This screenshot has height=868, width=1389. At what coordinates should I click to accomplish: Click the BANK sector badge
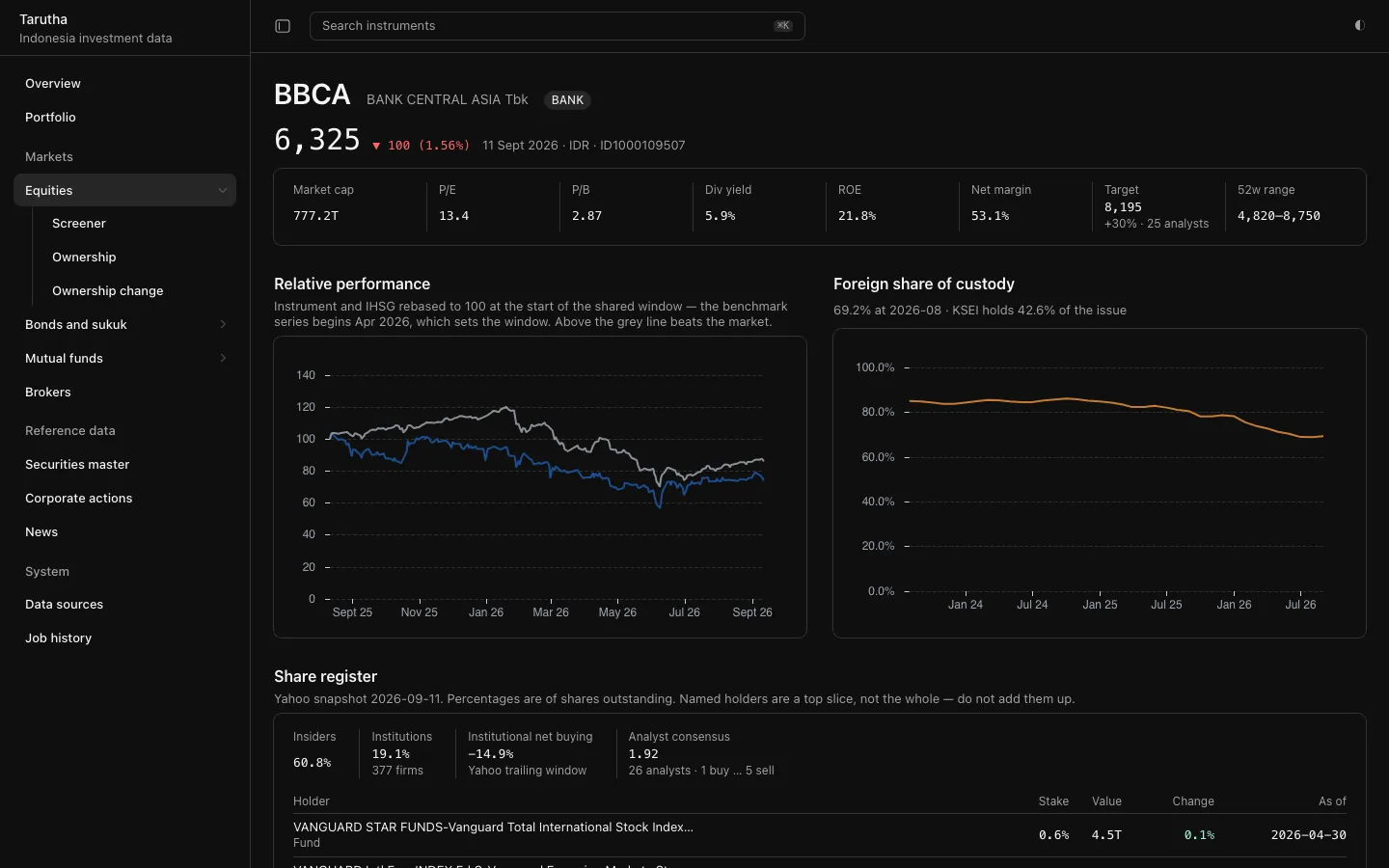click(567, 100)
